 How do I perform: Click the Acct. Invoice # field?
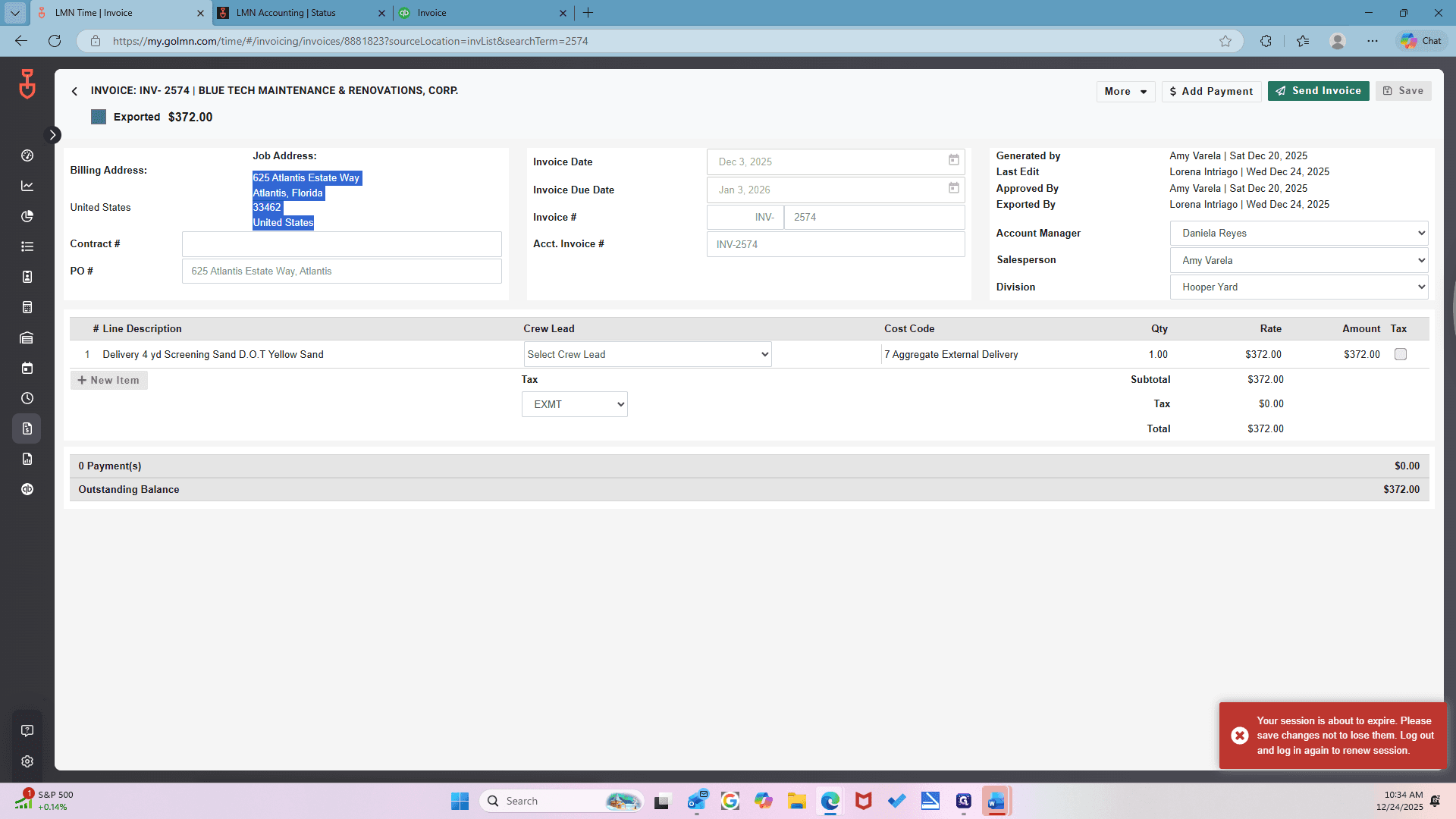click(x=836, y=244)
